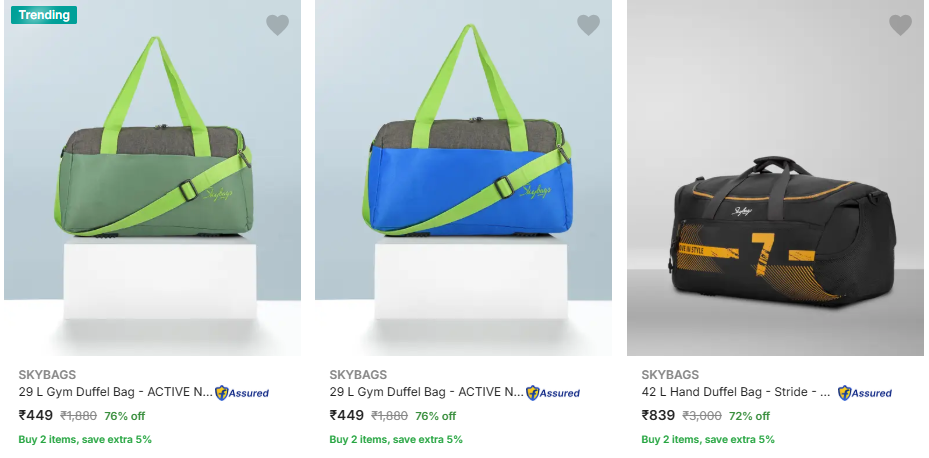The image size is (929, 458).
Task: Click Buy 2 items offer under blue bag
Action: [x=396, y=440]
